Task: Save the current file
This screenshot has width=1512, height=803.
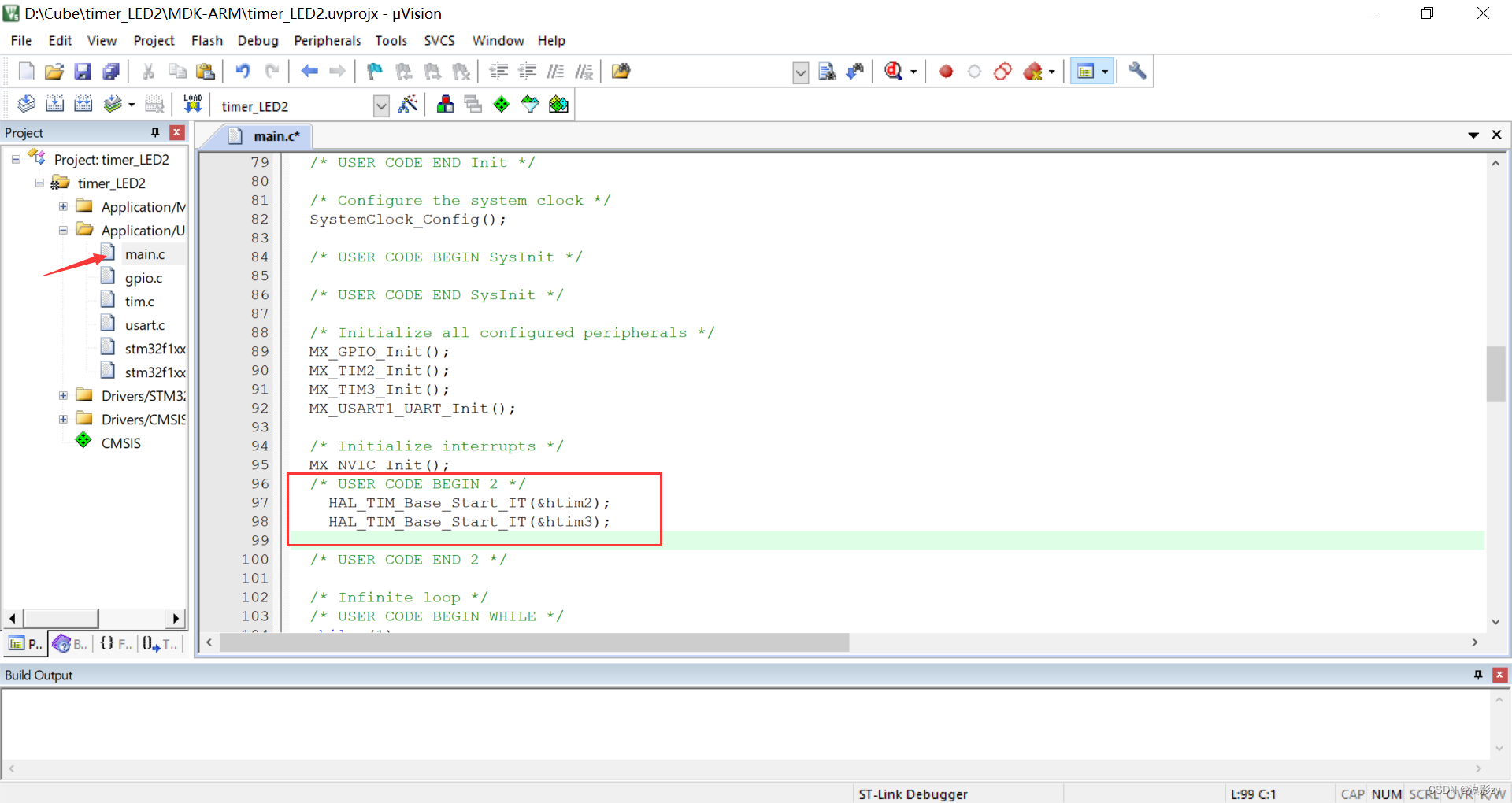Action: pyautogui.click(x=83, y=72)
